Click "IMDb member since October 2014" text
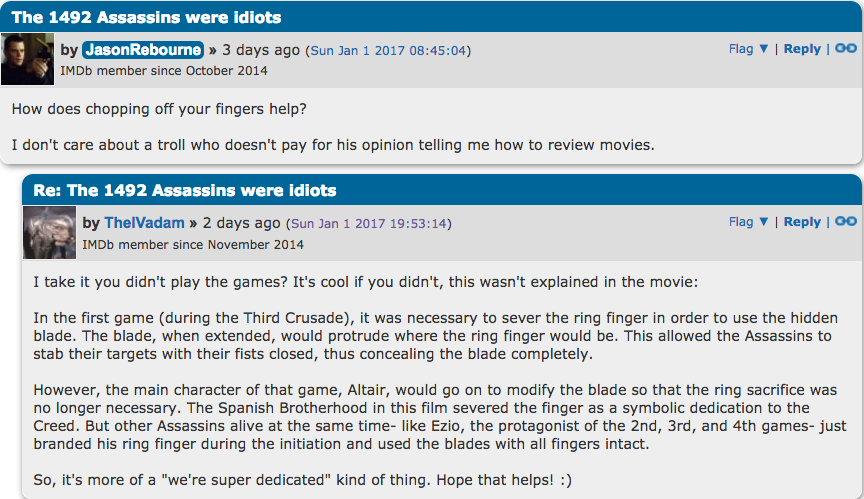Screen dimensions: 864x499 164,71
